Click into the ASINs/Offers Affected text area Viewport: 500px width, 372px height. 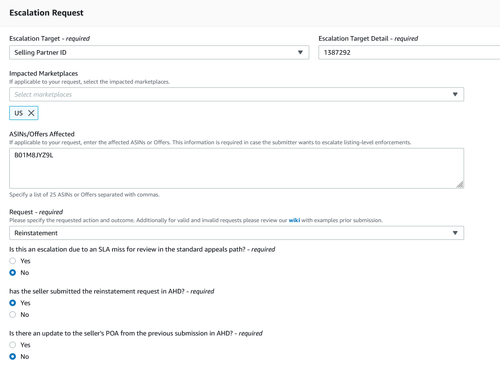pyautogui.click(x=236, y=168)
